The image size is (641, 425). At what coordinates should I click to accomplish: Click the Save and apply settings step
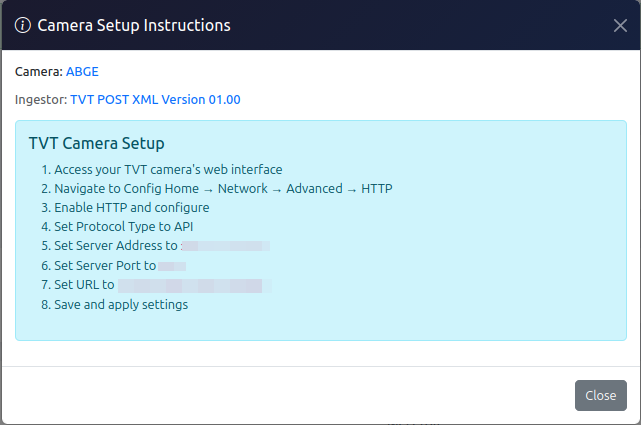121,304
